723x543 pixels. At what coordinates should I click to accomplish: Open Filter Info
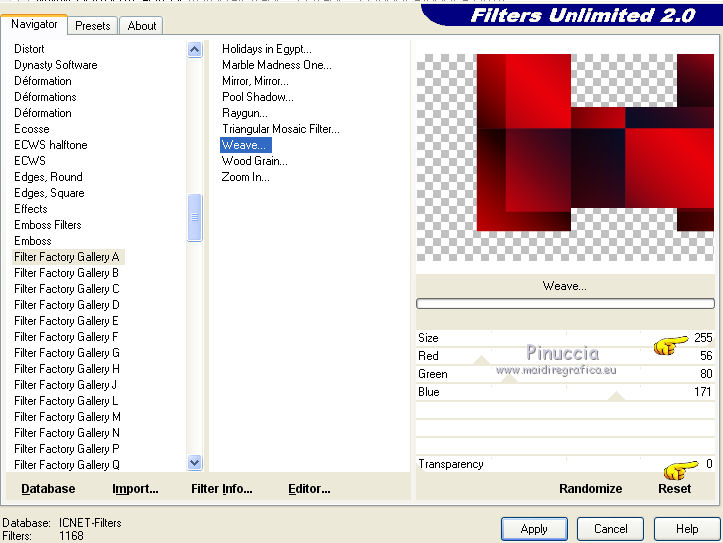221,489
